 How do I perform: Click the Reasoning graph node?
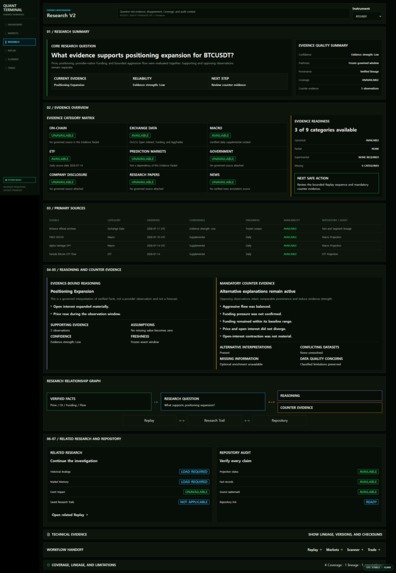pyautogui.click(x=330, y=395)
